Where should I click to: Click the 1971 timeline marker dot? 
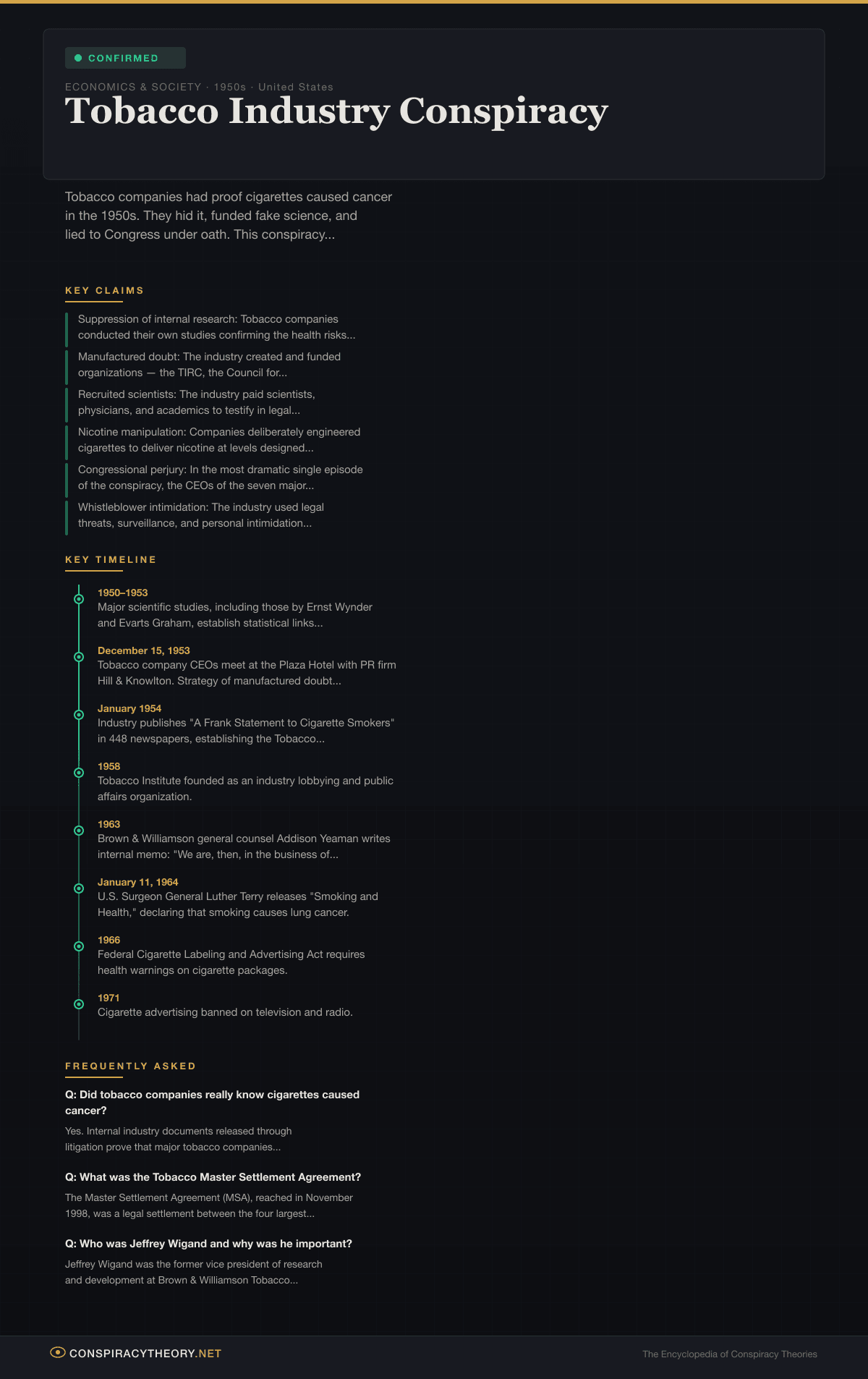(x=79, y=1004)
